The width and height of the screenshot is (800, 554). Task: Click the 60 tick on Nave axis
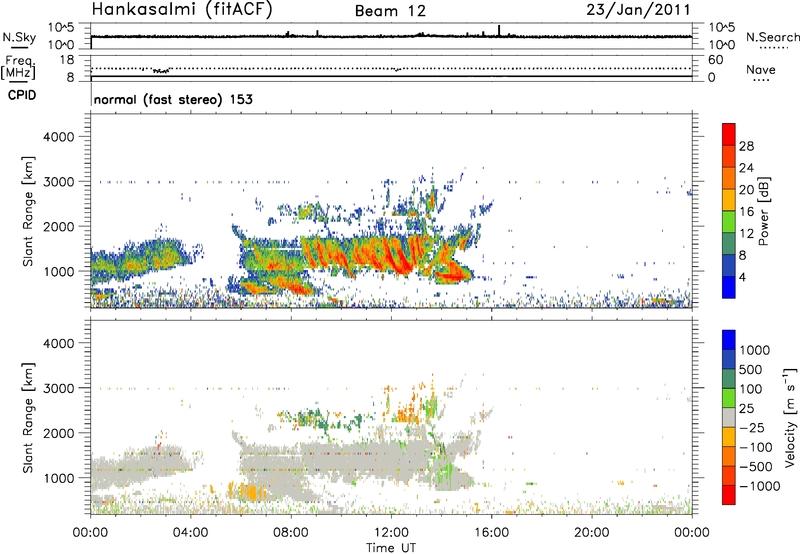pyautogui.click(x=715, y=60)
